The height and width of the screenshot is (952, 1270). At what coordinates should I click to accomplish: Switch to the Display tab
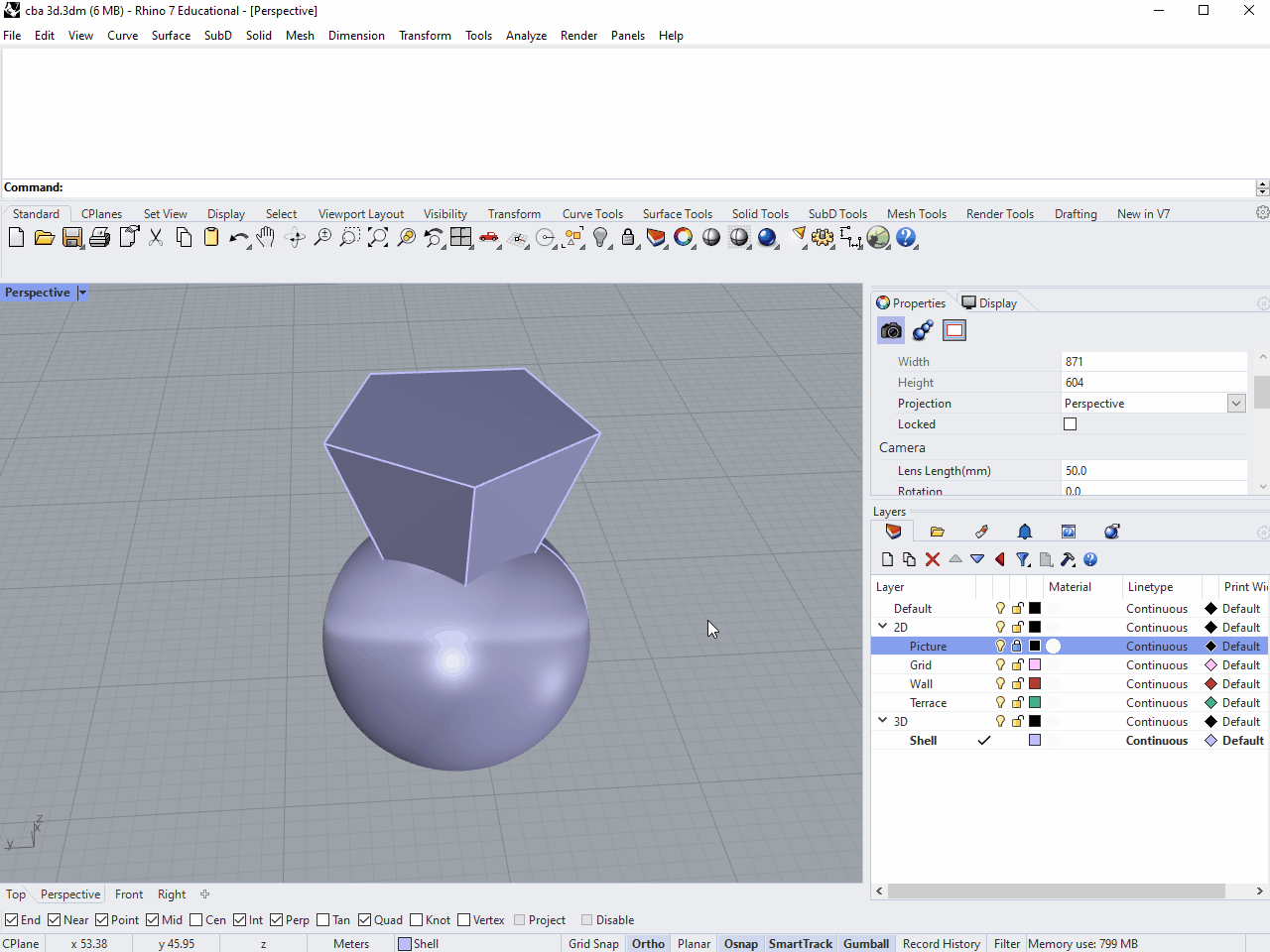(x=988, y=302)
